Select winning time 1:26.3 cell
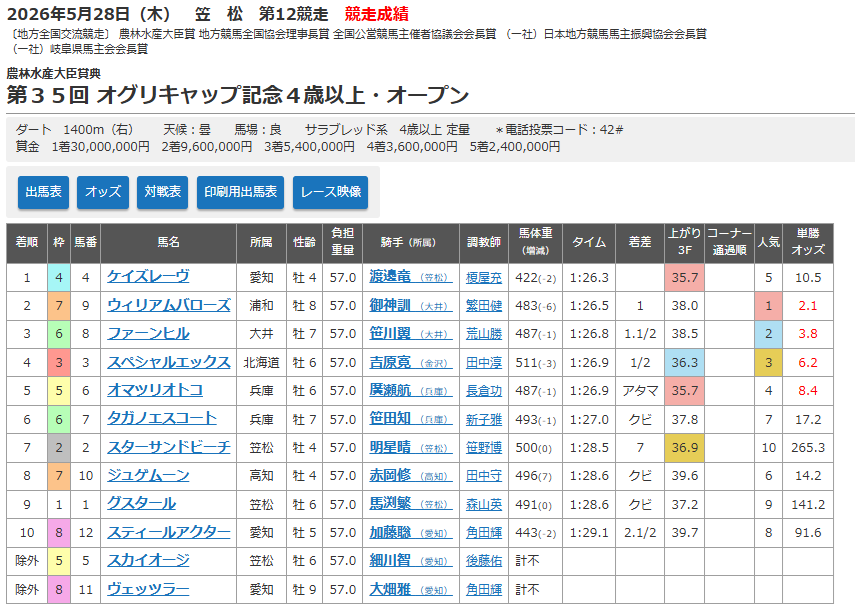Image resolution: width=855 pixels, height=615 pixels. coord(589,278)
